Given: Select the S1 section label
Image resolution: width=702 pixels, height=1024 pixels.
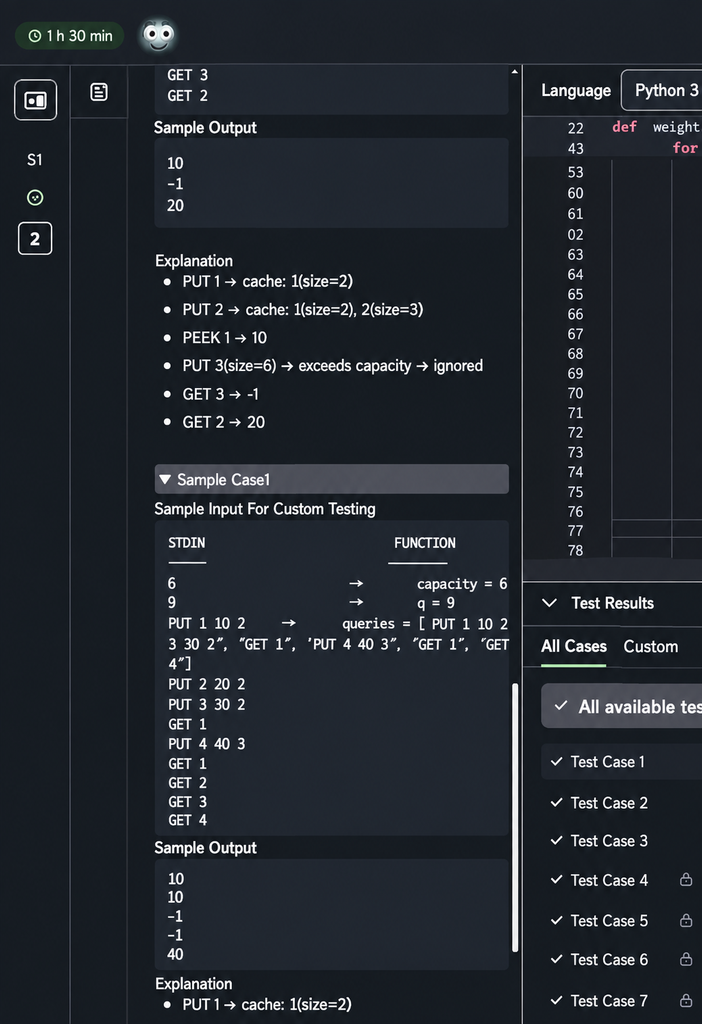Looking at the screenshot, I should point(35,160).
